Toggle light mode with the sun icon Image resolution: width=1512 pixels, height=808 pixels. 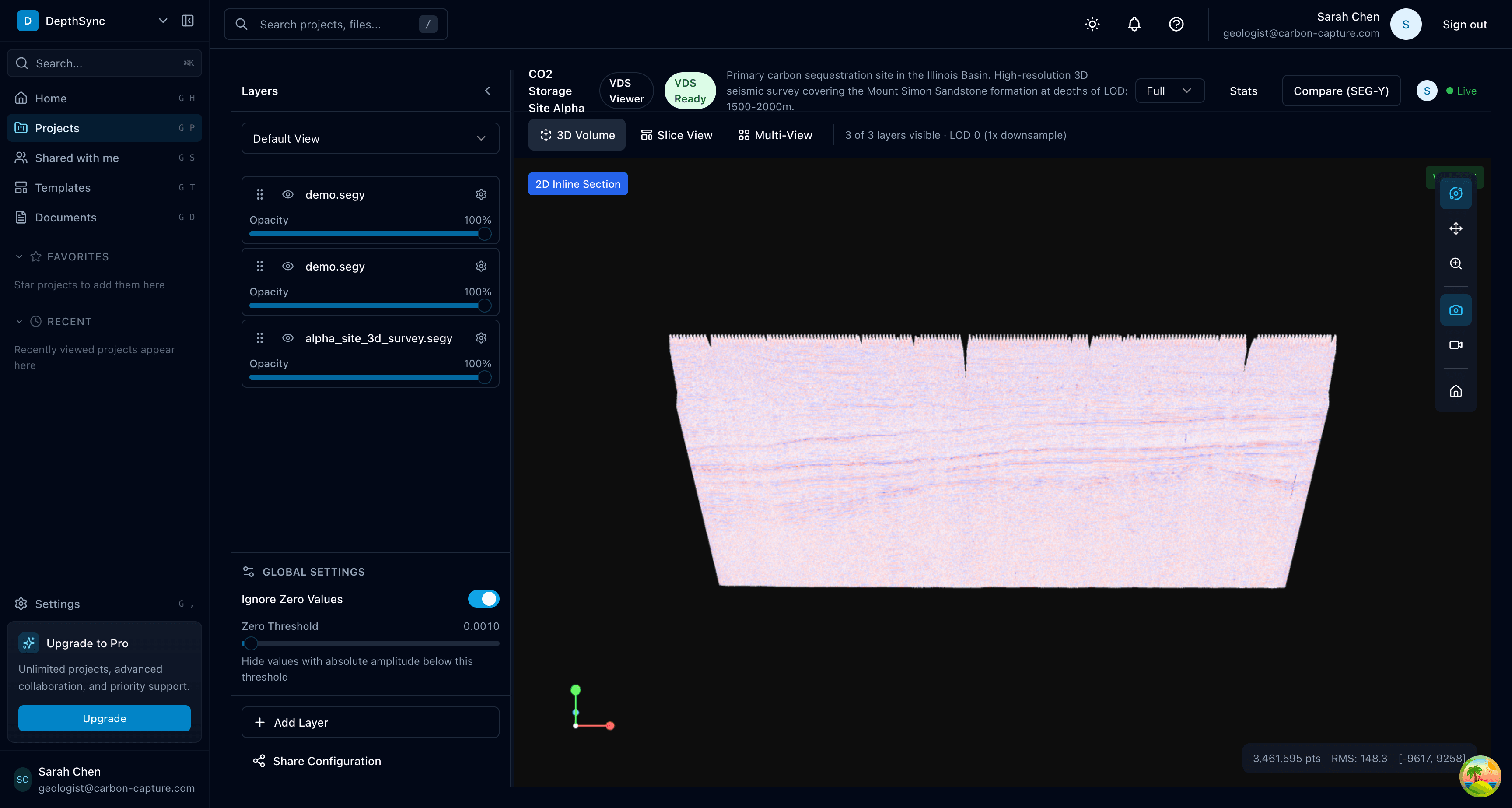pos(1092,24)
